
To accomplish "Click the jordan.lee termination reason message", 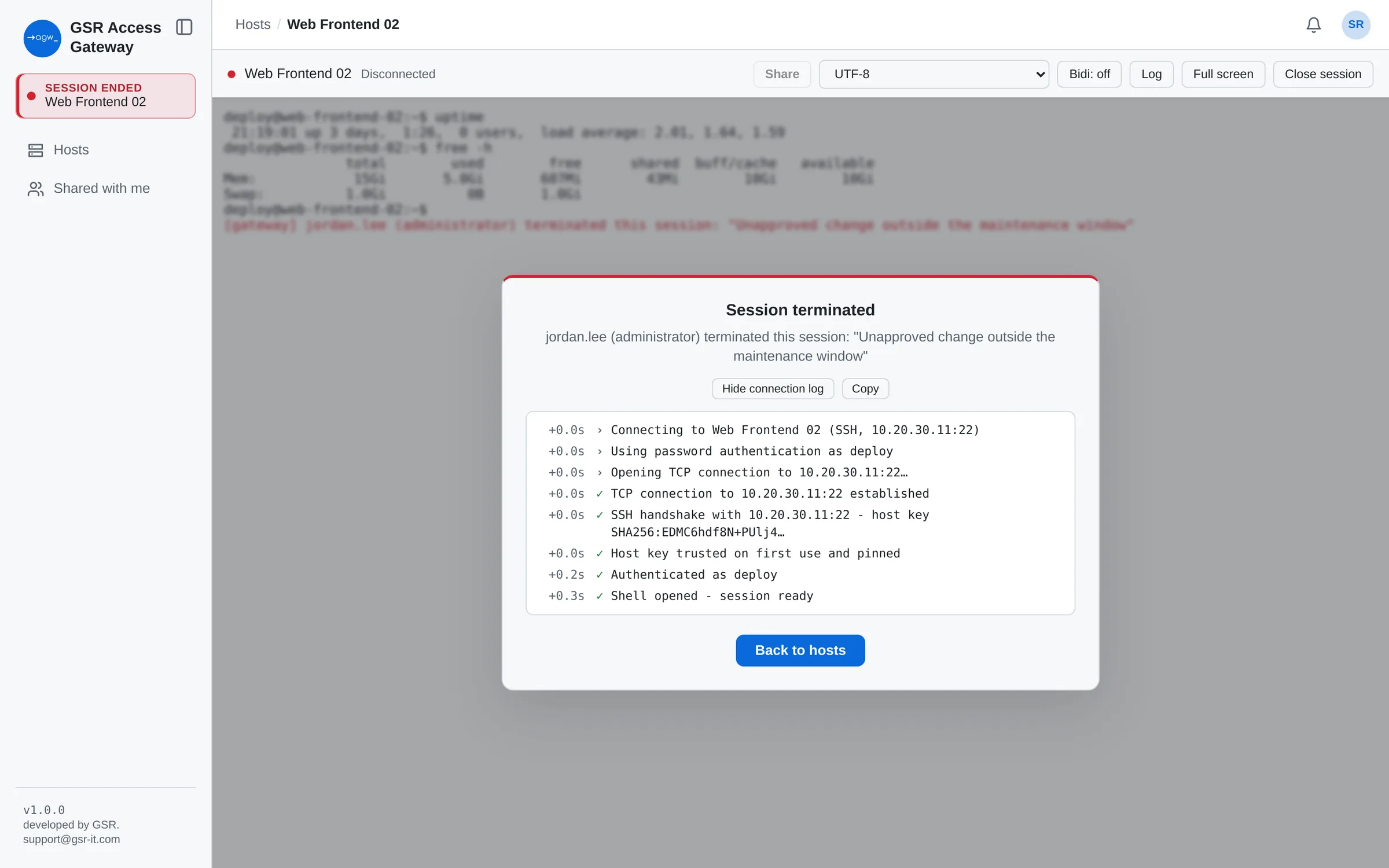I will 800,346.
